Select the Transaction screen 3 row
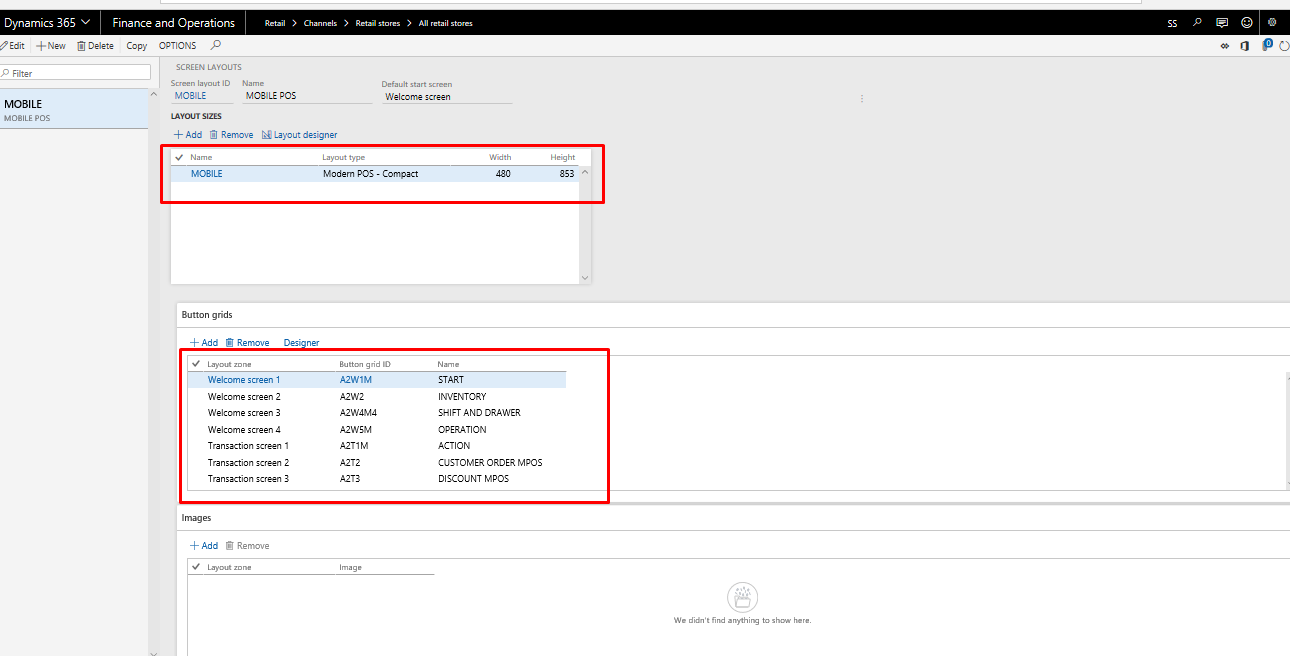Viewport: 1290px width, 656px height. pyautogui.click(x=377, y=479)
